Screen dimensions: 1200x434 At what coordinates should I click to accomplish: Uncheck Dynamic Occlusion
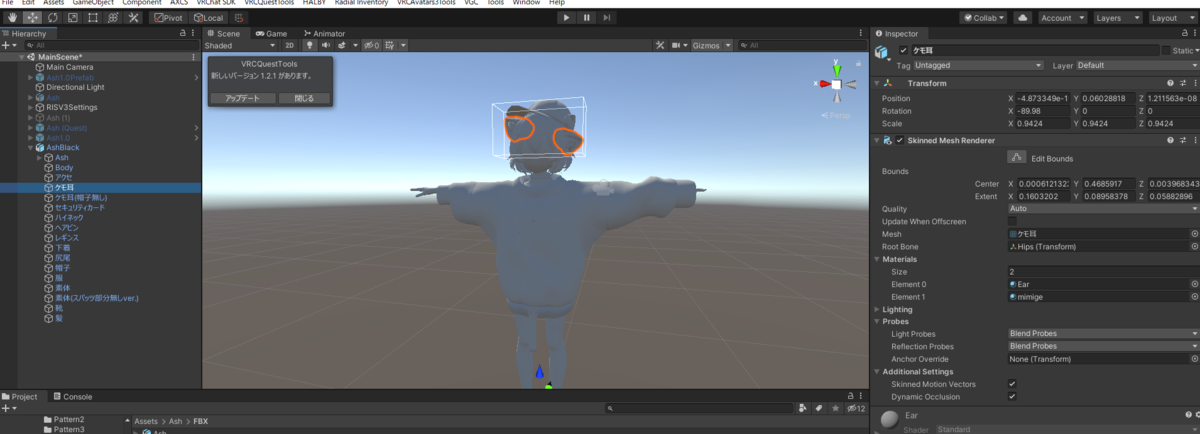[x=1012, y=396]
